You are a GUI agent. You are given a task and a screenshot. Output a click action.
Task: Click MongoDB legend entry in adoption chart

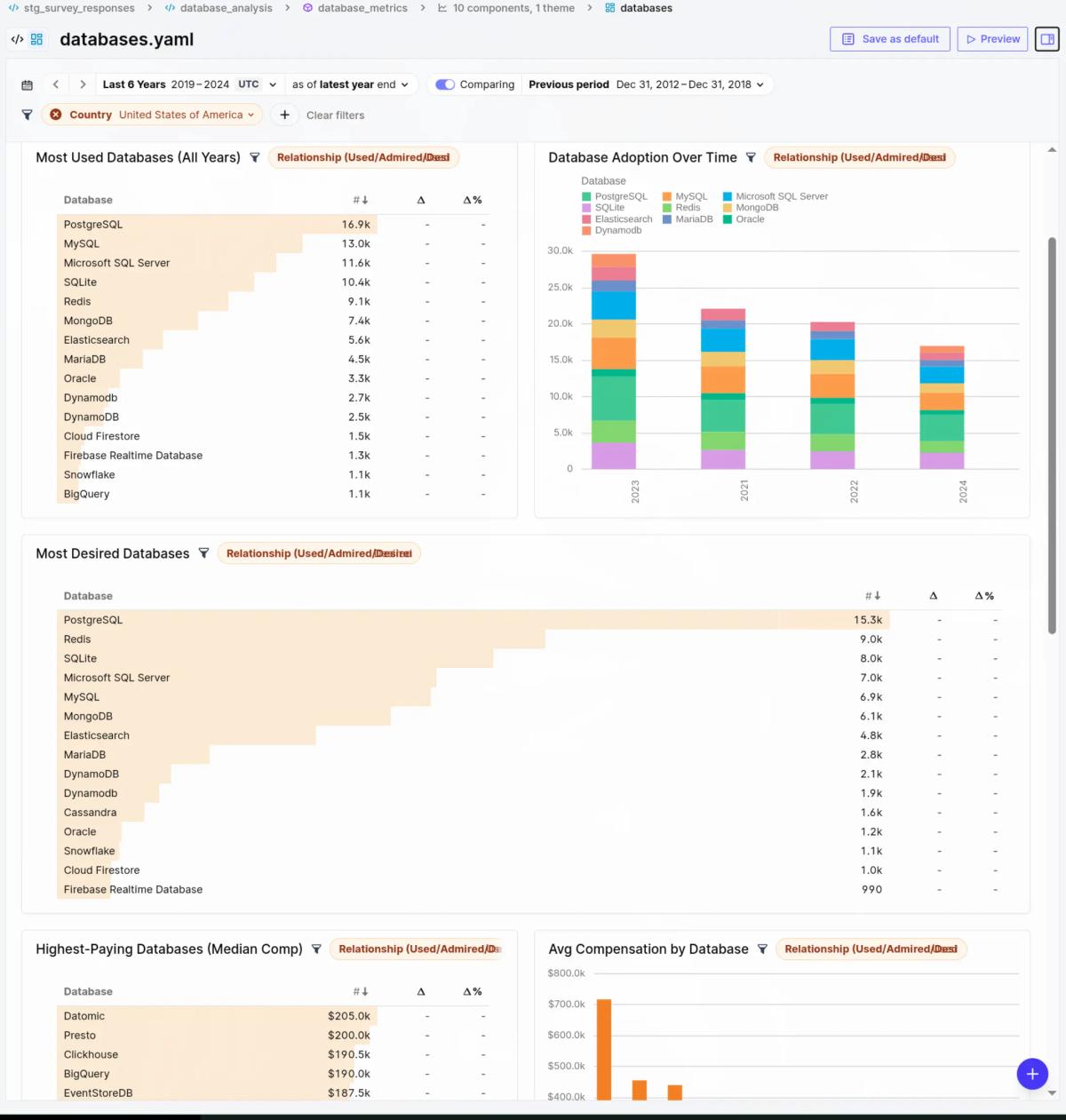click(751, 208)
